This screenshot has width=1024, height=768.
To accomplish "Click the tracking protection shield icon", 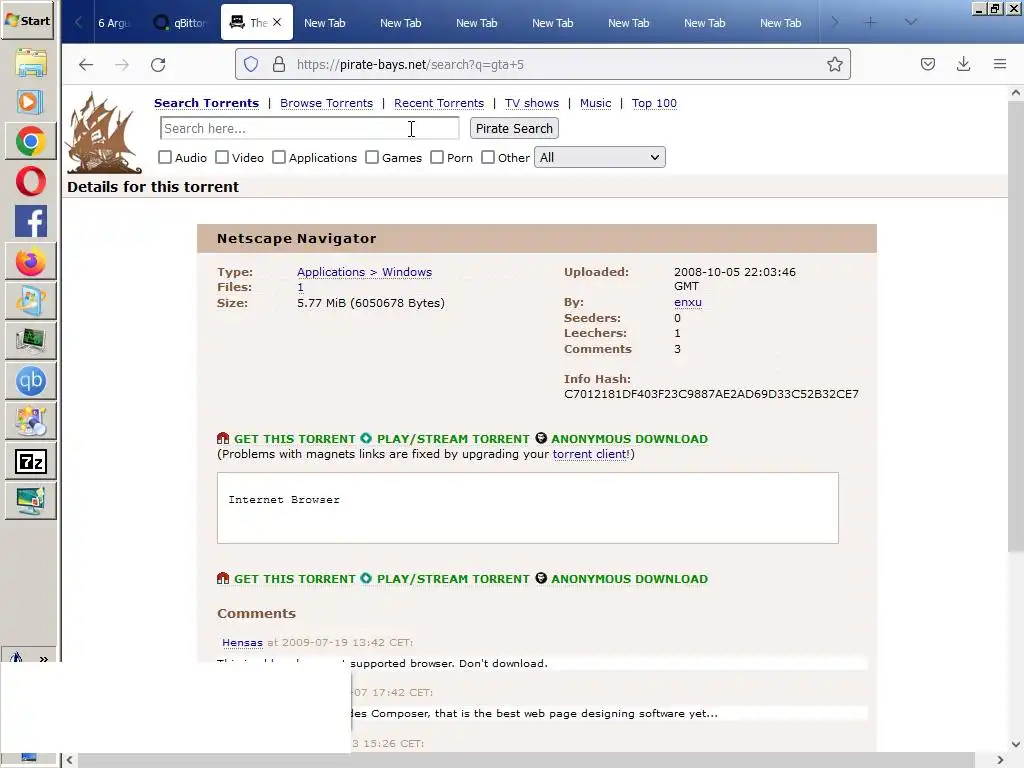I will [x=251, y=64].
